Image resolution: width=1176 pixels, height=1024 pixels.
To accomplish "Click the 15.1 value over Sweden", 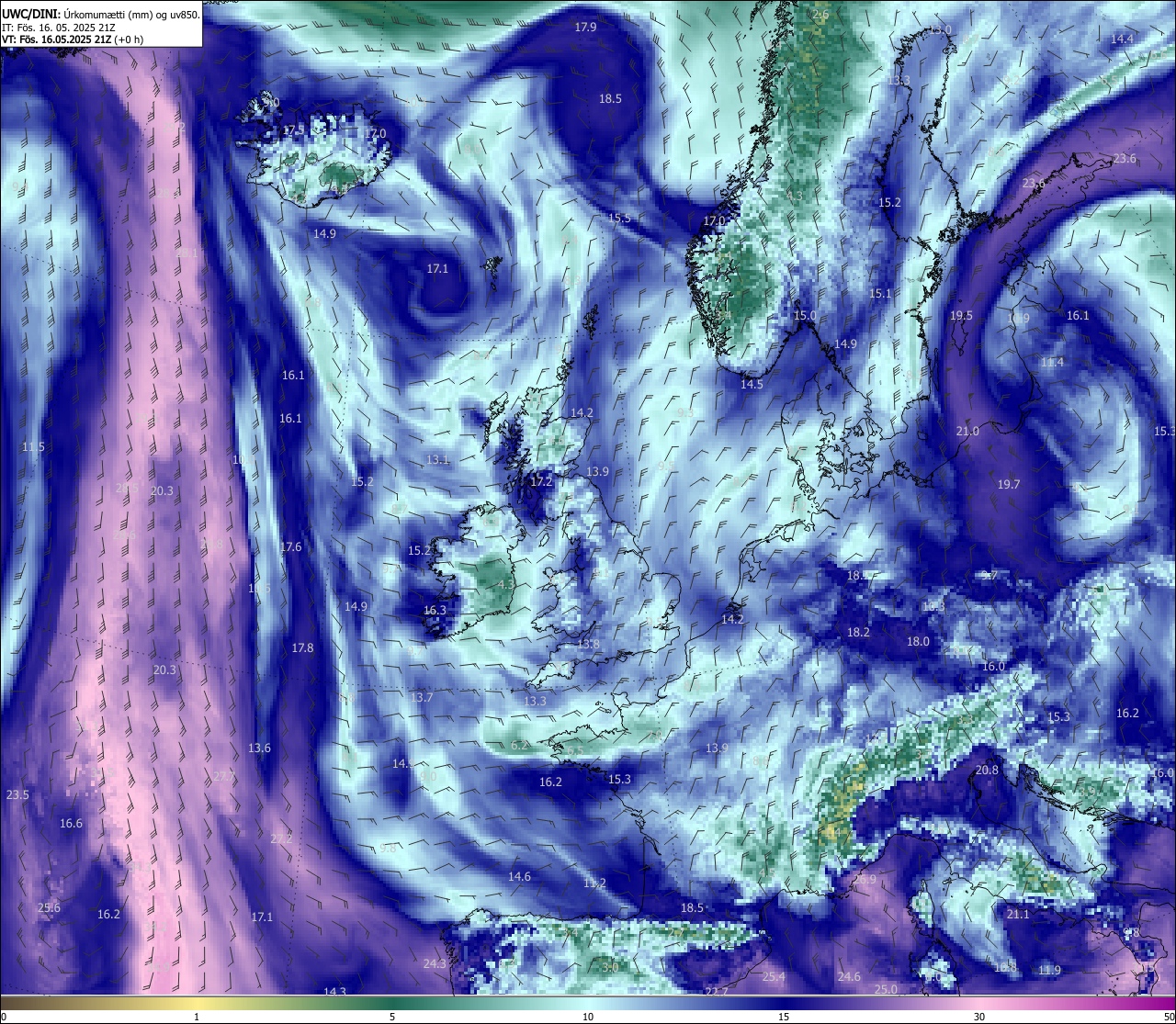I will [x=880, y=294].
